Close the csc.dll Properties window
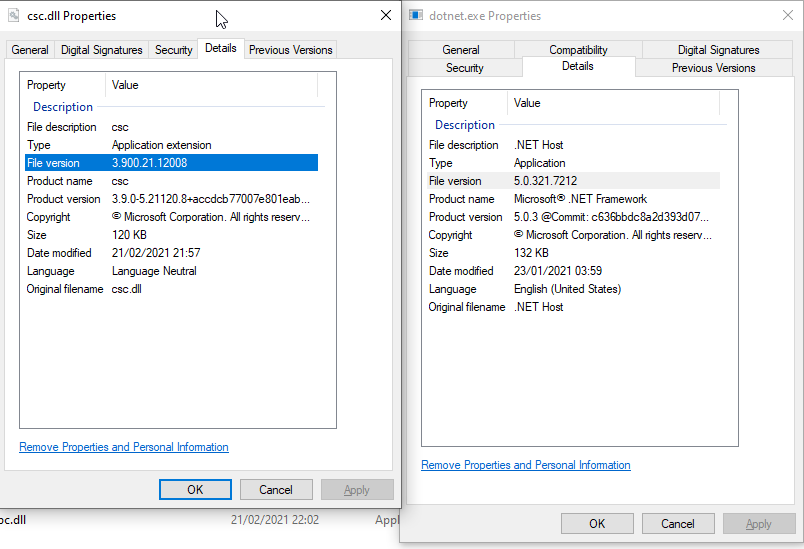The height and width of the screenshot is (549, 804). (x=386, y=15)
